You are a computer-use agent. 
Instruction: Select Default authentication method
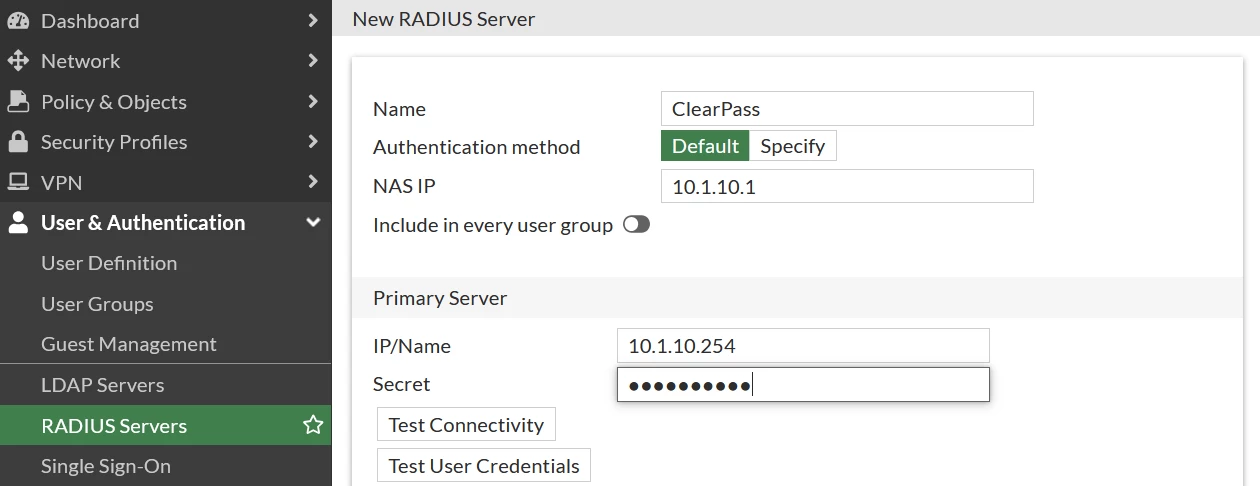tap(705, 146)
